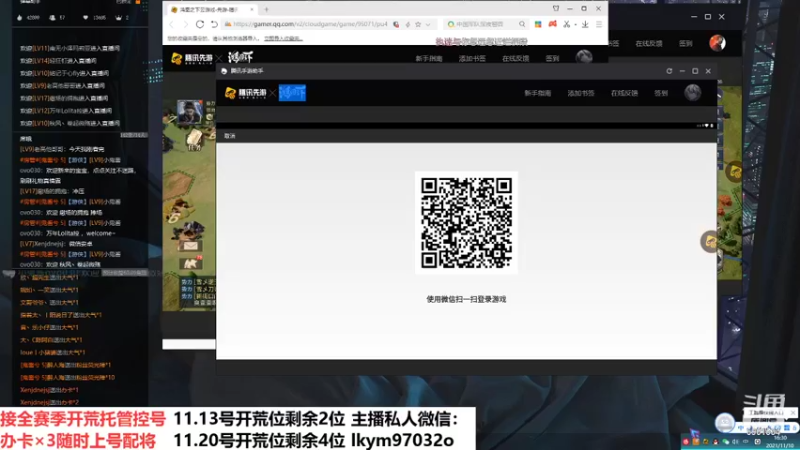Click avatar on browser page header
Viewport: 800px width, 450px height.
(584, 57)
